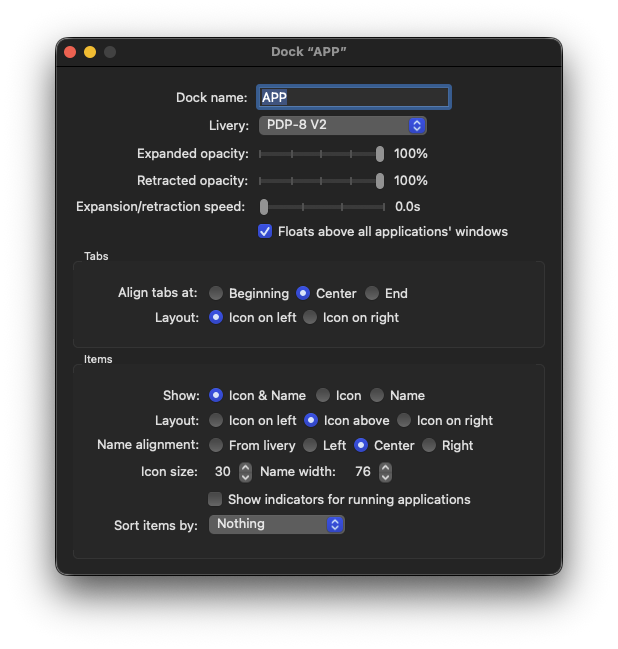Click the Icon size stepper arrows
618x649 pixels.
coord(245,472)
